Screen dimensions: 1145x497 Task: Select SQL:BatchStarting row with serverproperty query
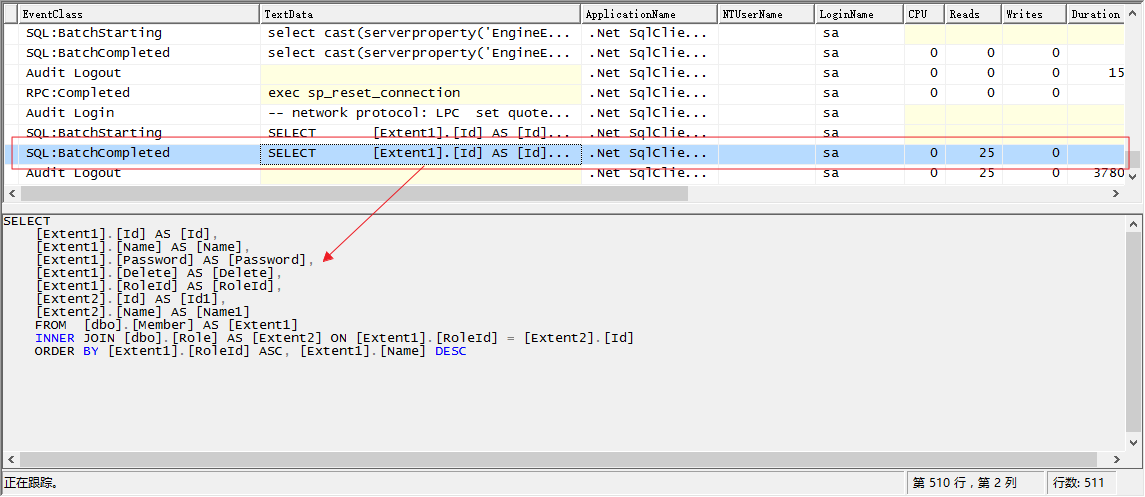[x=564, y=33]
